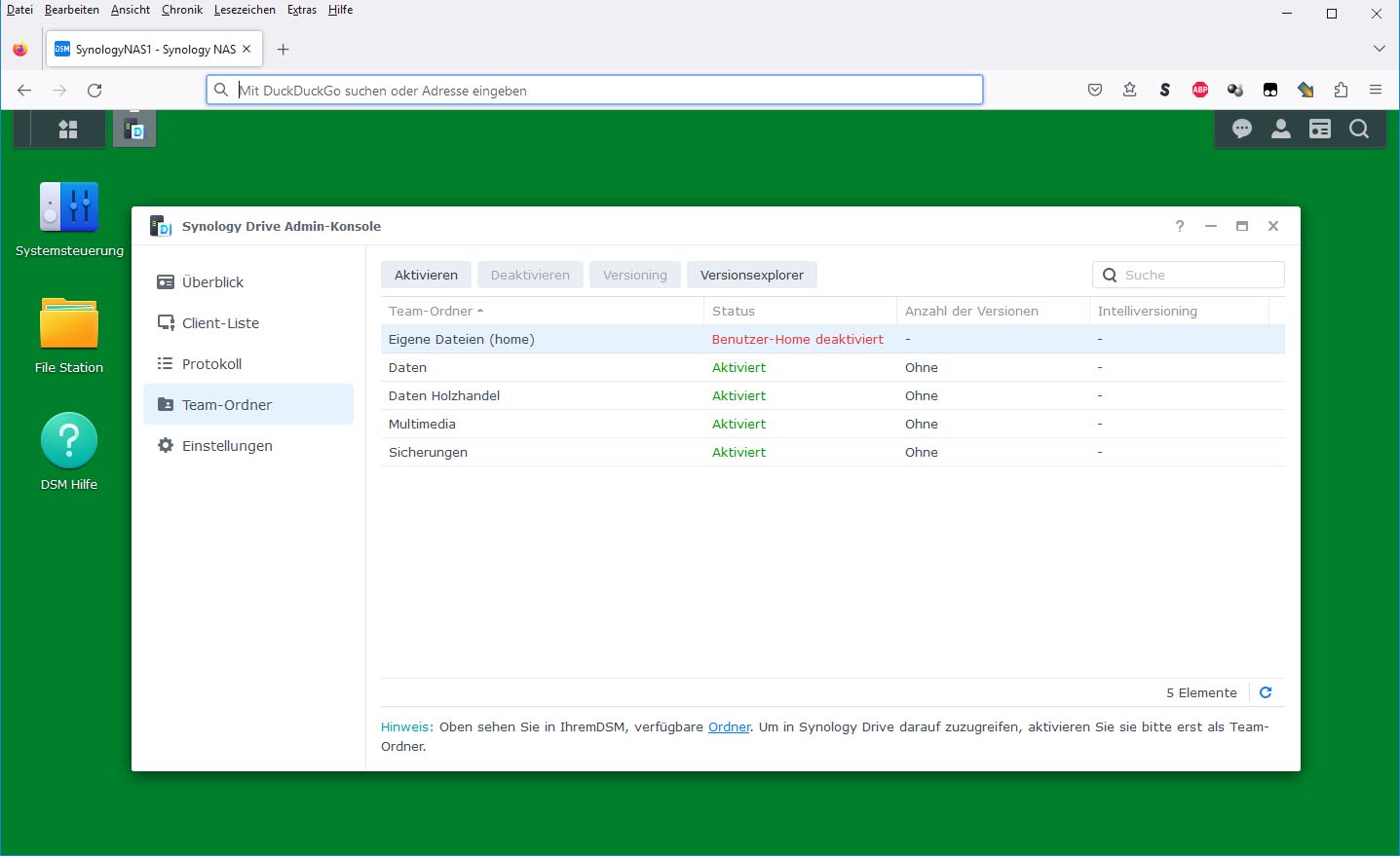The width and height of the screenshot is (1400, 856).
Task: Click the Aktivieren button
Action: [x=426, y=275]
